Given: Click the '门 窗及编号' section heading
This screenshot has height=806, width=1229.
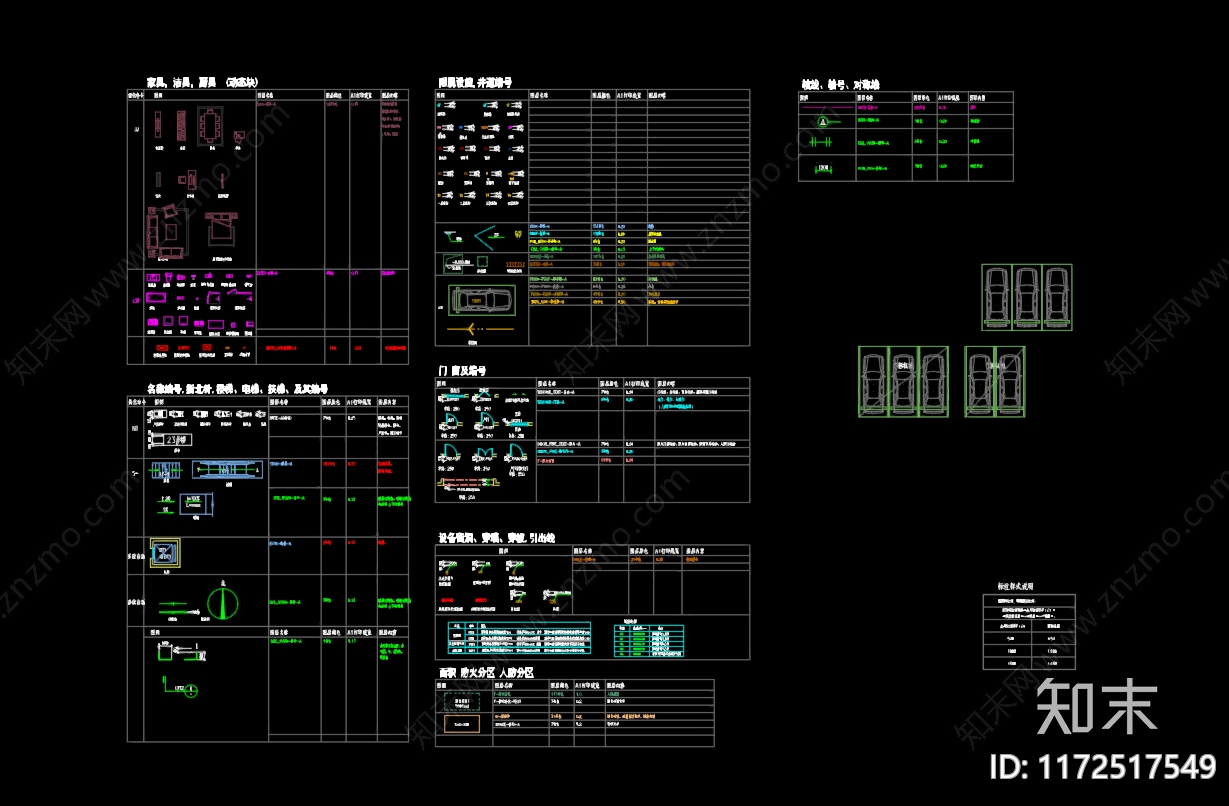Looking at the screenshot, I should click(462, 371).
